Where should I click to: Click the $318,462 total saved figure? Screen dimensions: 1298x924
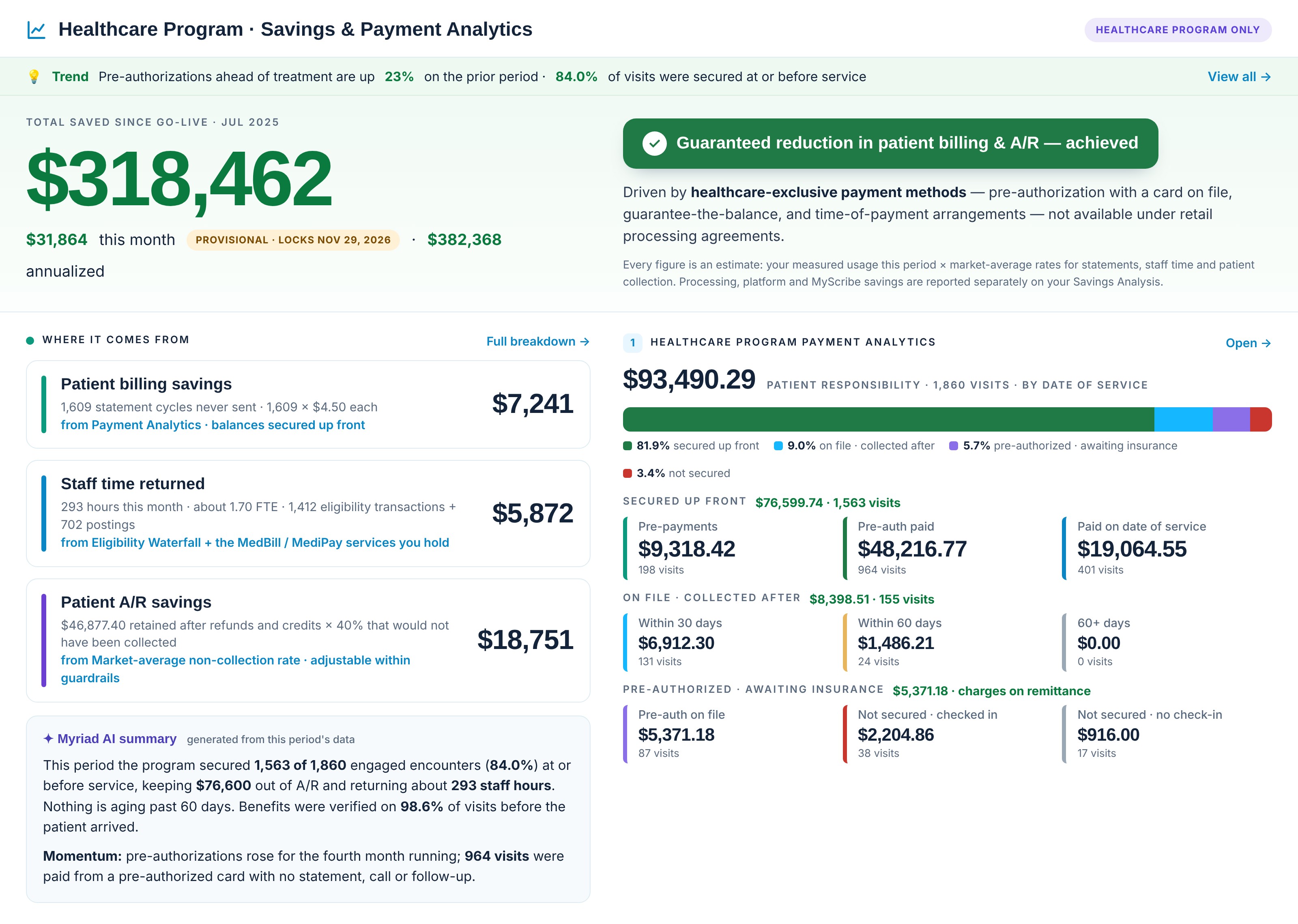pyautogui.click(x=179, y=179)
